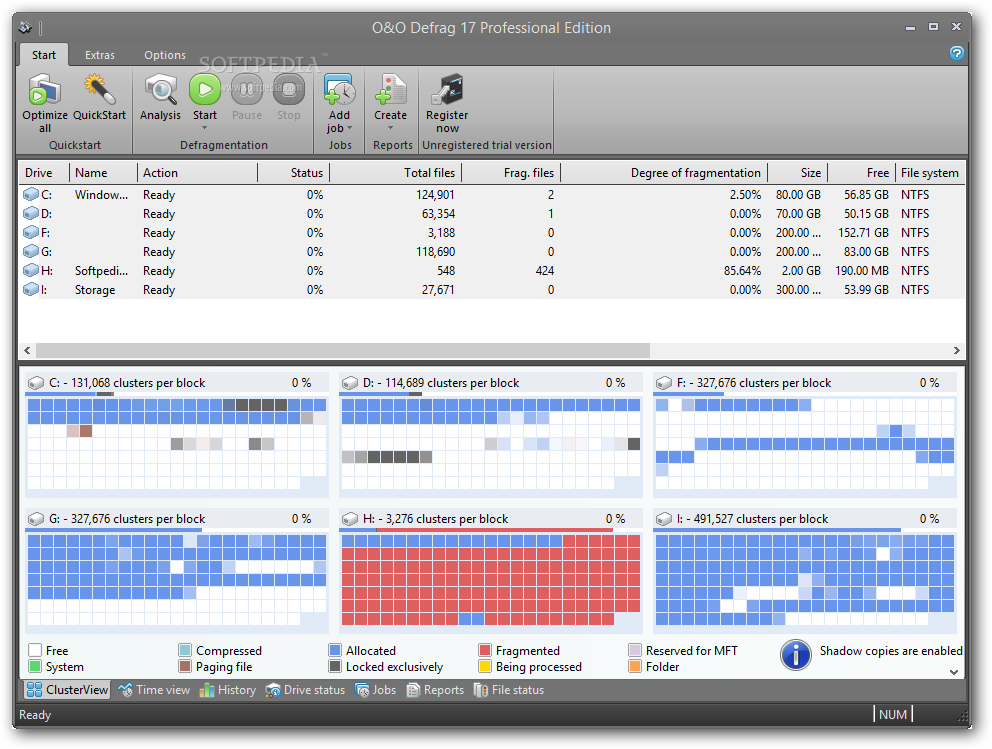This screenshot has width=992, height=749.
Task: Sort by the Name column header
Action: click(x=104, y=173)
